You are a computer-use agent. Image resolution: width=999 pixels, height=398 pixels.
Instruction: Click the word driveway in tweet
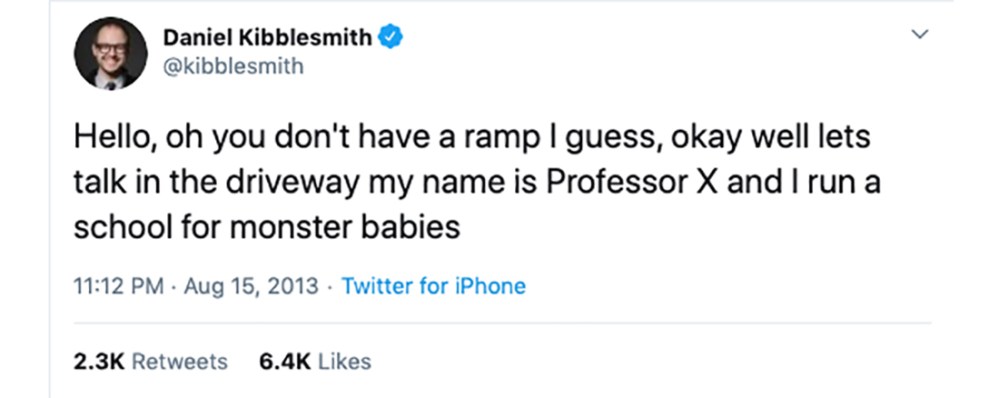tap(291, 184)
